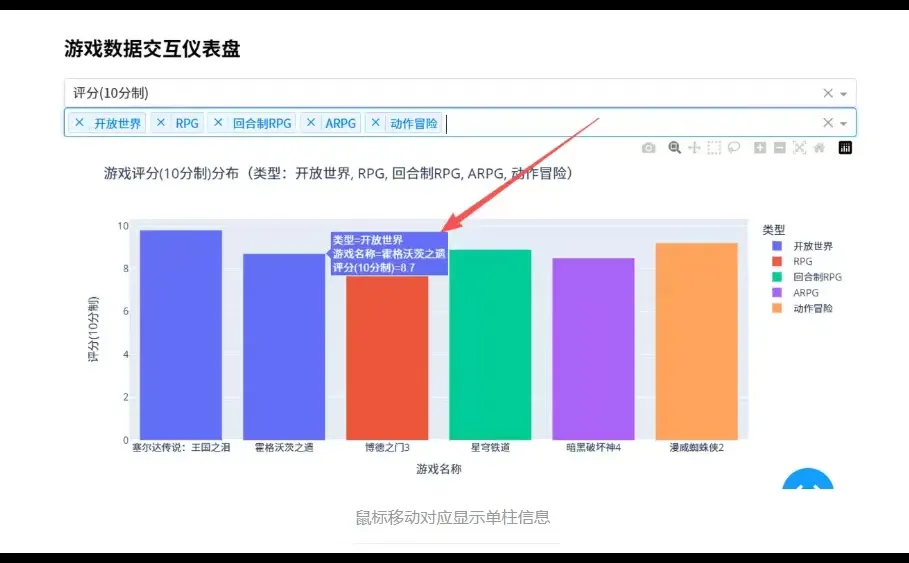Image resolution: width=909 pixels, height=563 pixels.
Task: Click the Autoscale icon
Action: [799, 148]
